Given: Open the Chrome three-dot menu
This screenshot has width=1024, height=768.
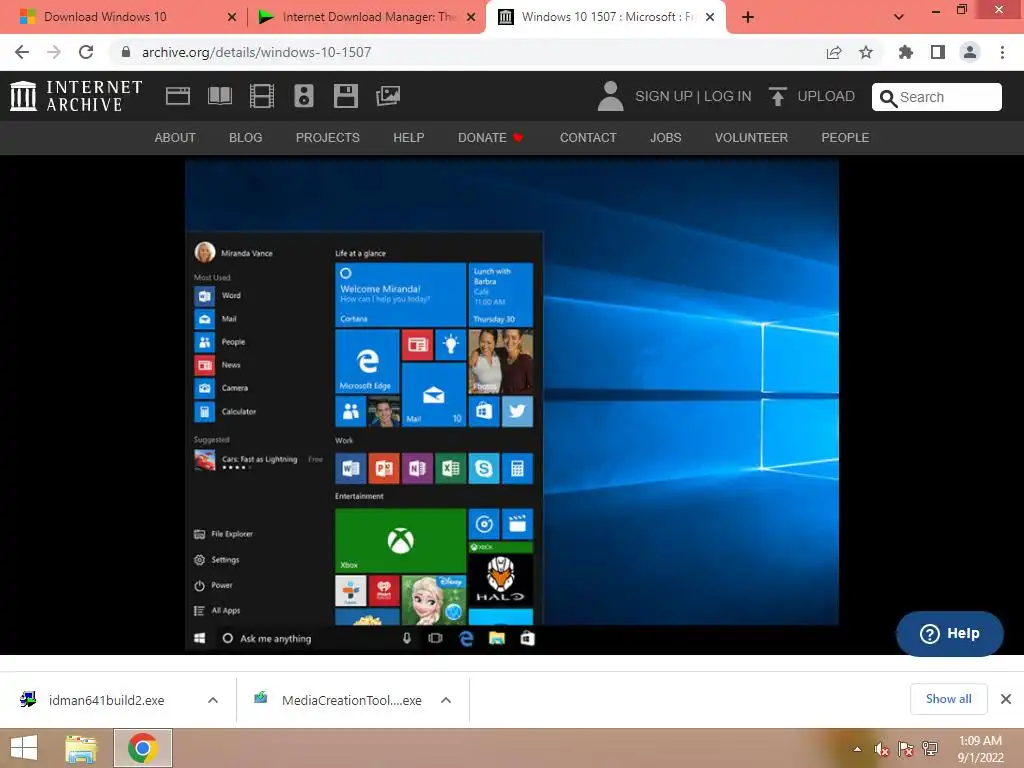Looking at the screenshot, I should coord(1002,52).
